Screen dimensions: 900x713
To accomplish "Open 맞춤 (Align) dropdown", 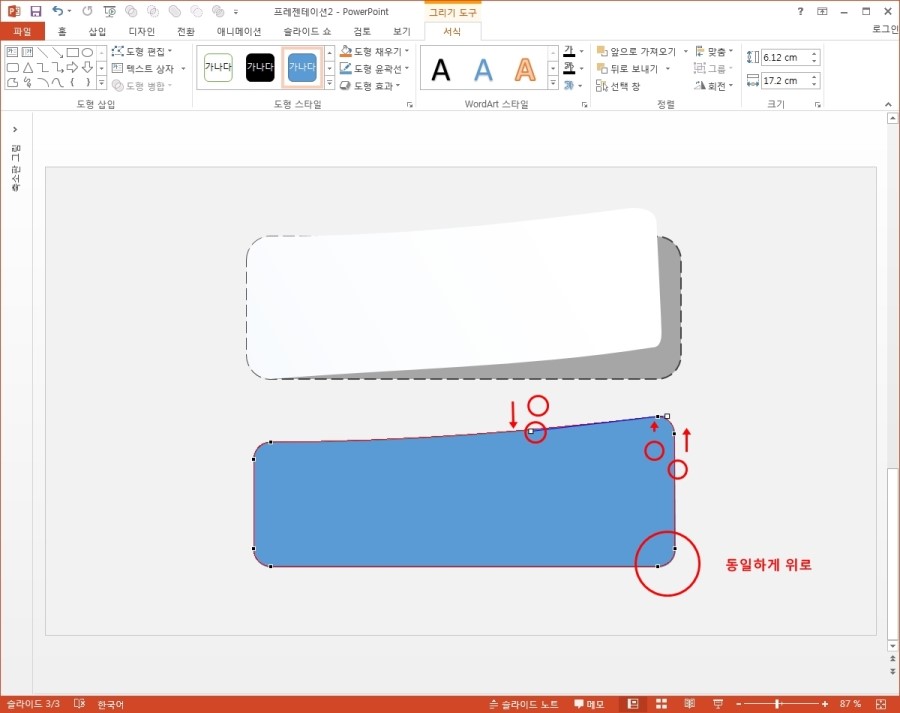I will pos(714,52).
